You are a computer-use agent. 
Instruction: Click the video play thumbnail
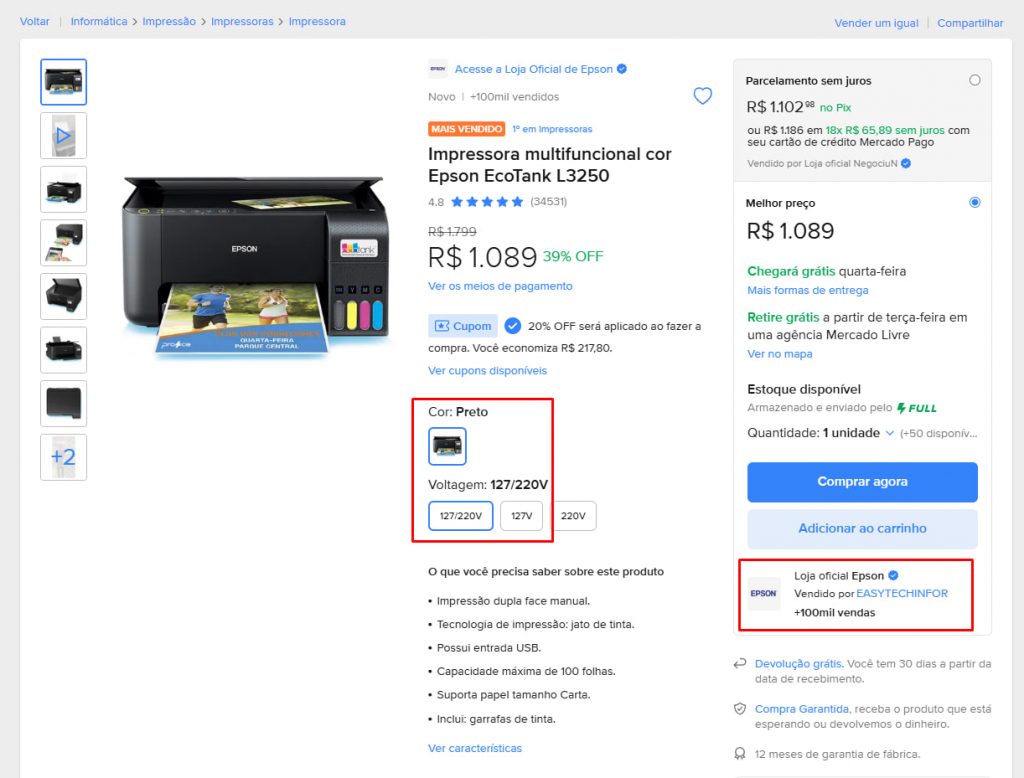(64, 135)
